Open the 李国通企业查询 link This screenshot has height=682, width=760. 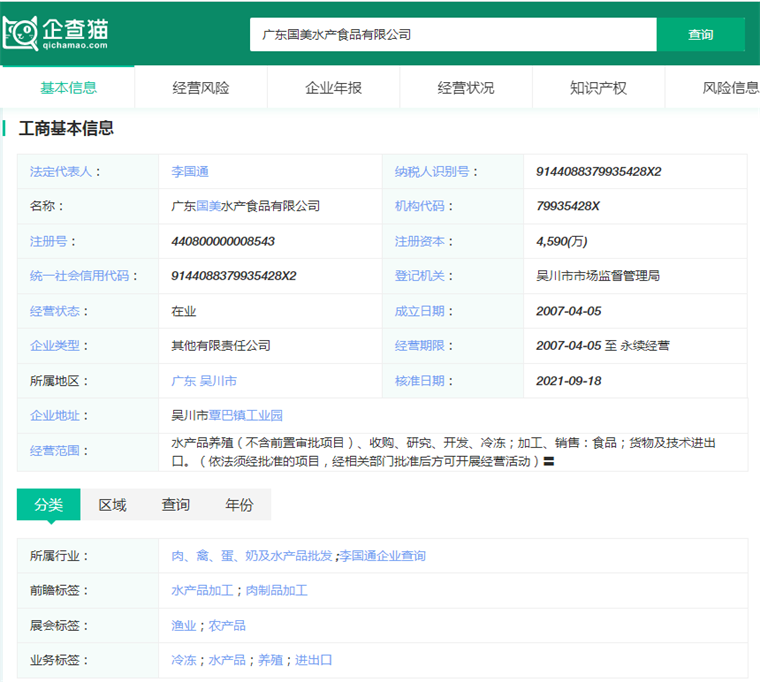coord(382,555)
